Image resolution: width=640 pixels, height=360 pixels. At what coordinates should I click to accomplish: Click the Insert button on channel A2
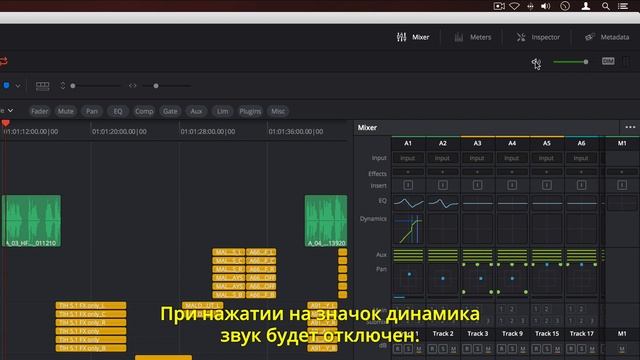[442, 185]
